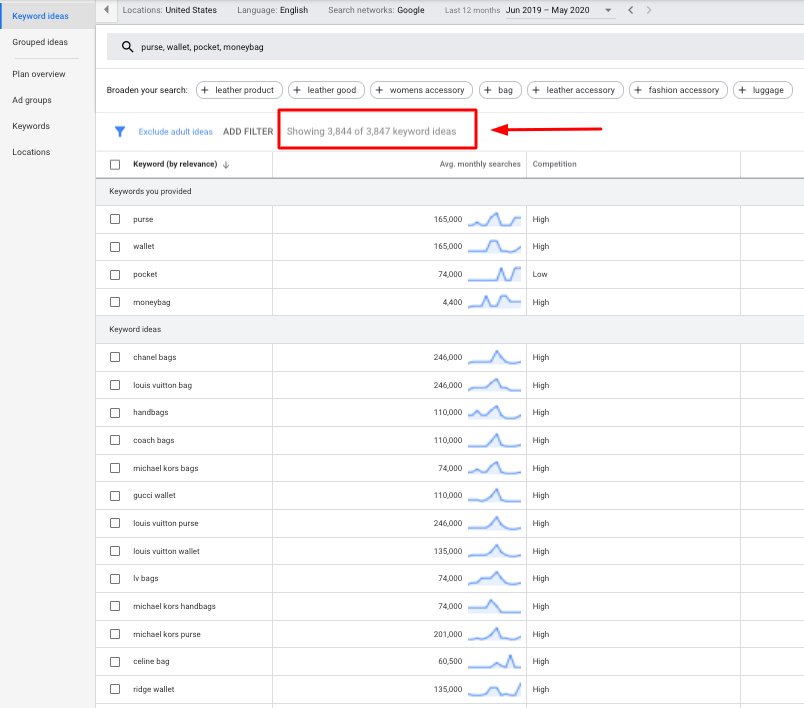Viewport: 804px width, 708px height.
Task: Switch to Grouped ideas view
Action: [x=41, y=42]
